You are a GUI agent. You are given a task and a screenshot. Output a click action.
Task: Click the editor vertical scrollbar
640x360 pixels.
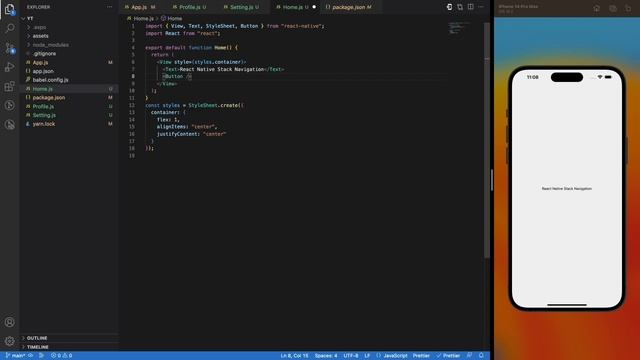coord(487,140)
